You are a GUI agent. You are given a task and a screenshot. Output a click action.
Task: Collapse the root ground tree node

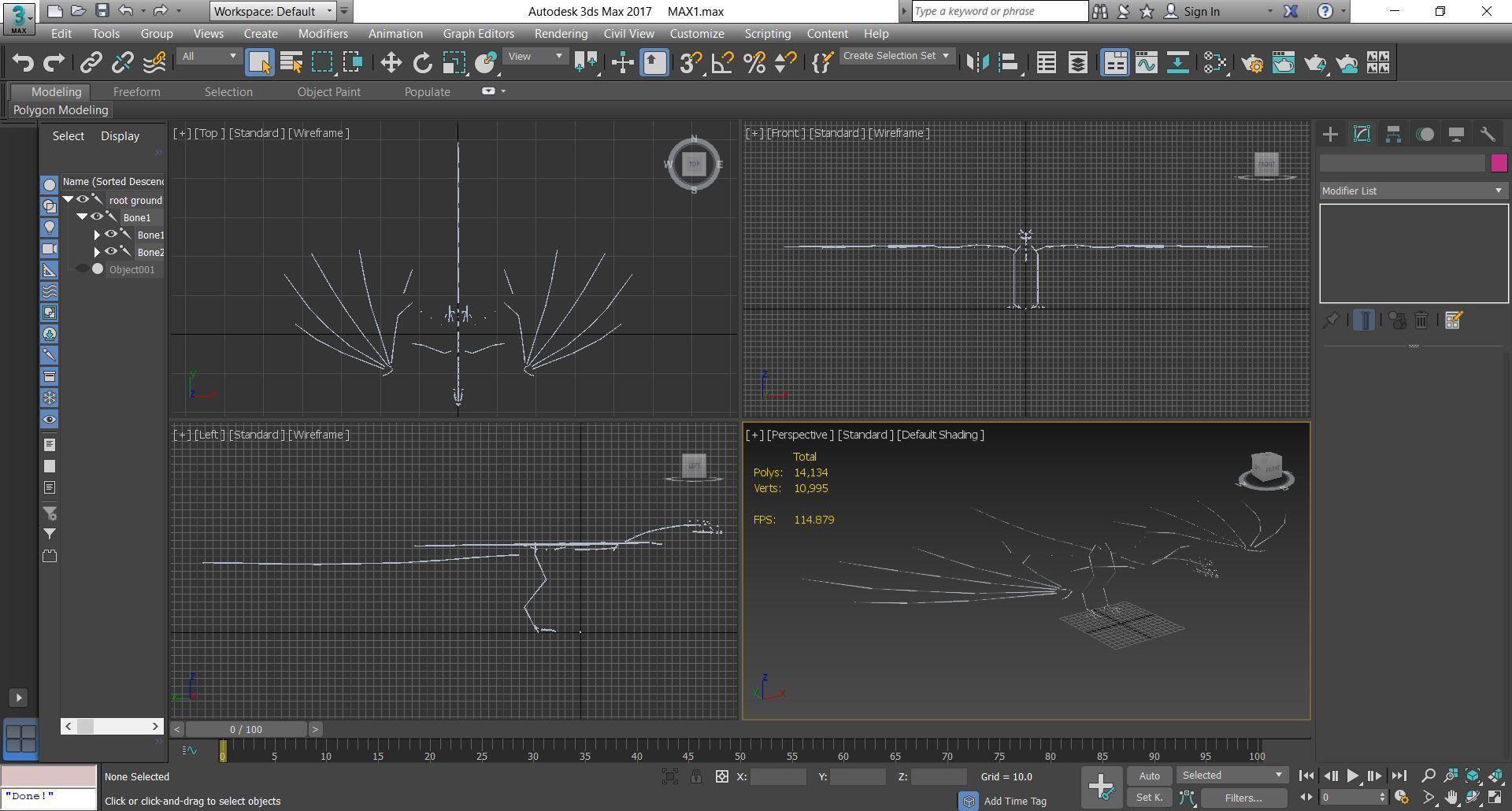tap(68, 200)
